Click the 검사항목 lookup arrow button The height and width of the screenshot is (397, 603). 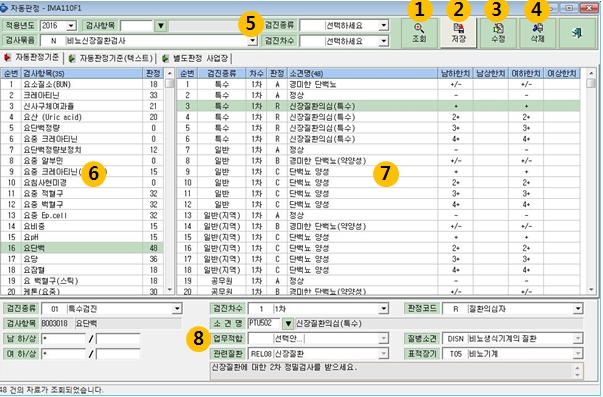click(x=161, y=26)
